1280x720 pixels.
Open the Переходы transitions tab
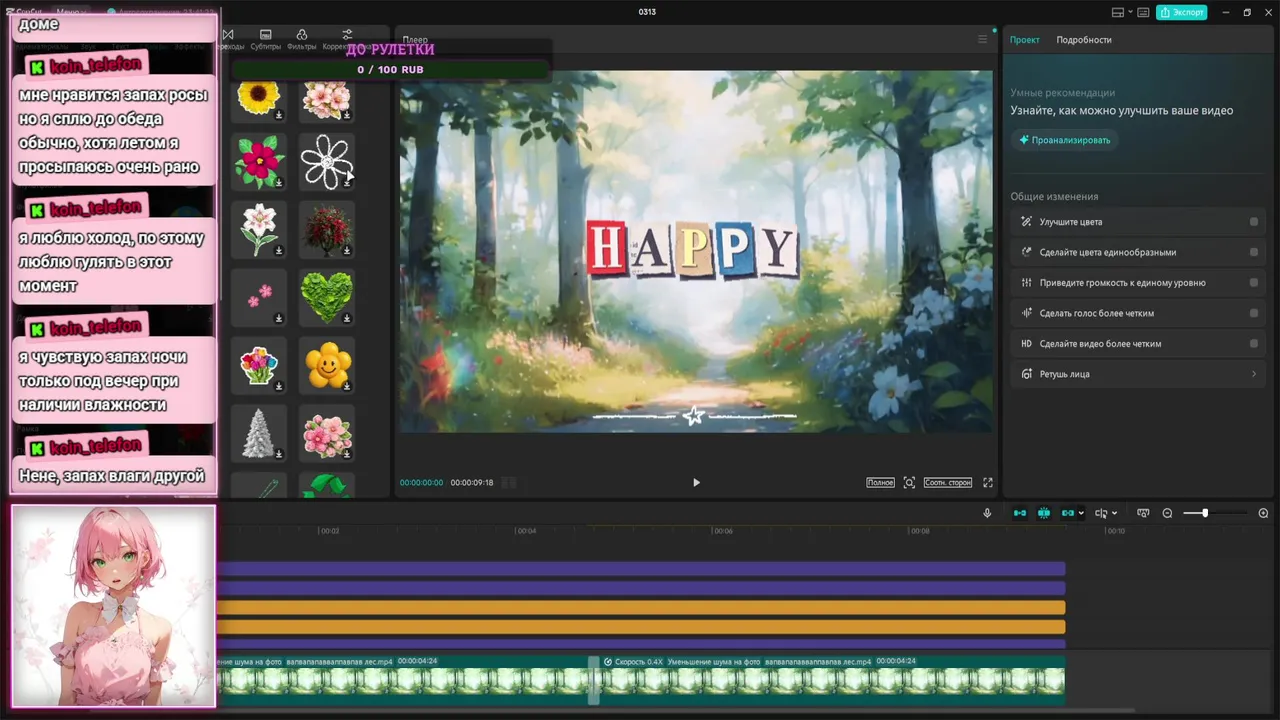pyautogui.click(x=229, y=40)
